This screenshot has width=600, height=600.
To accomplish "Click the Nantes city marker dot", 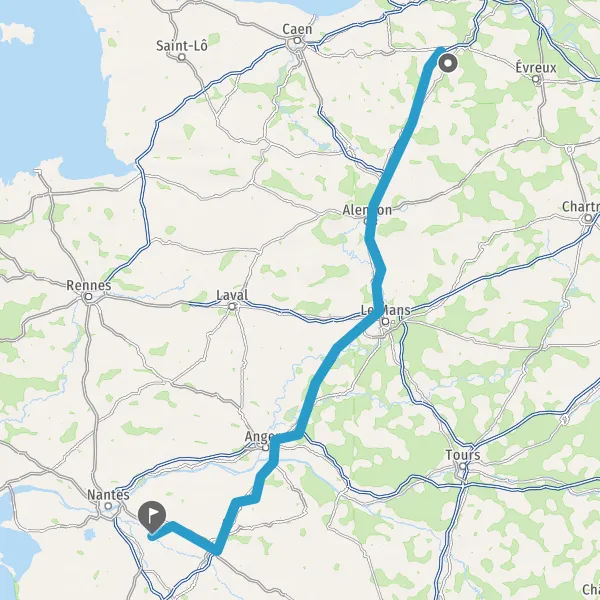I will click(108, 506).
